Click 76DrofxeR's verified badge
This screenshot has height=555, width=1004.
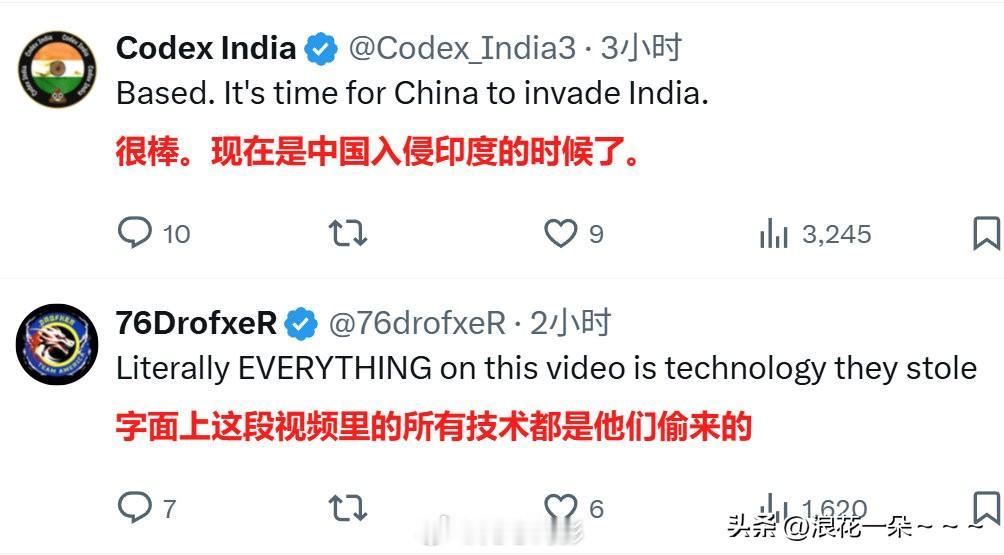tap(301, 324)
